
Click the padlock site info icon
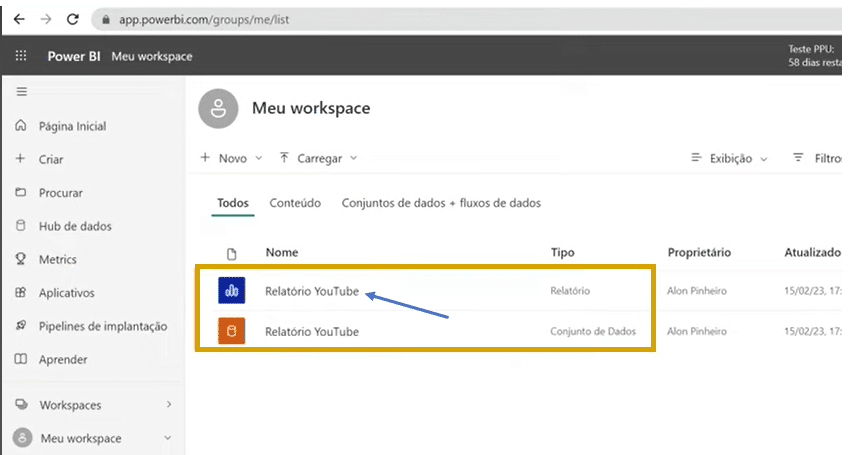[x=106, y=19]
